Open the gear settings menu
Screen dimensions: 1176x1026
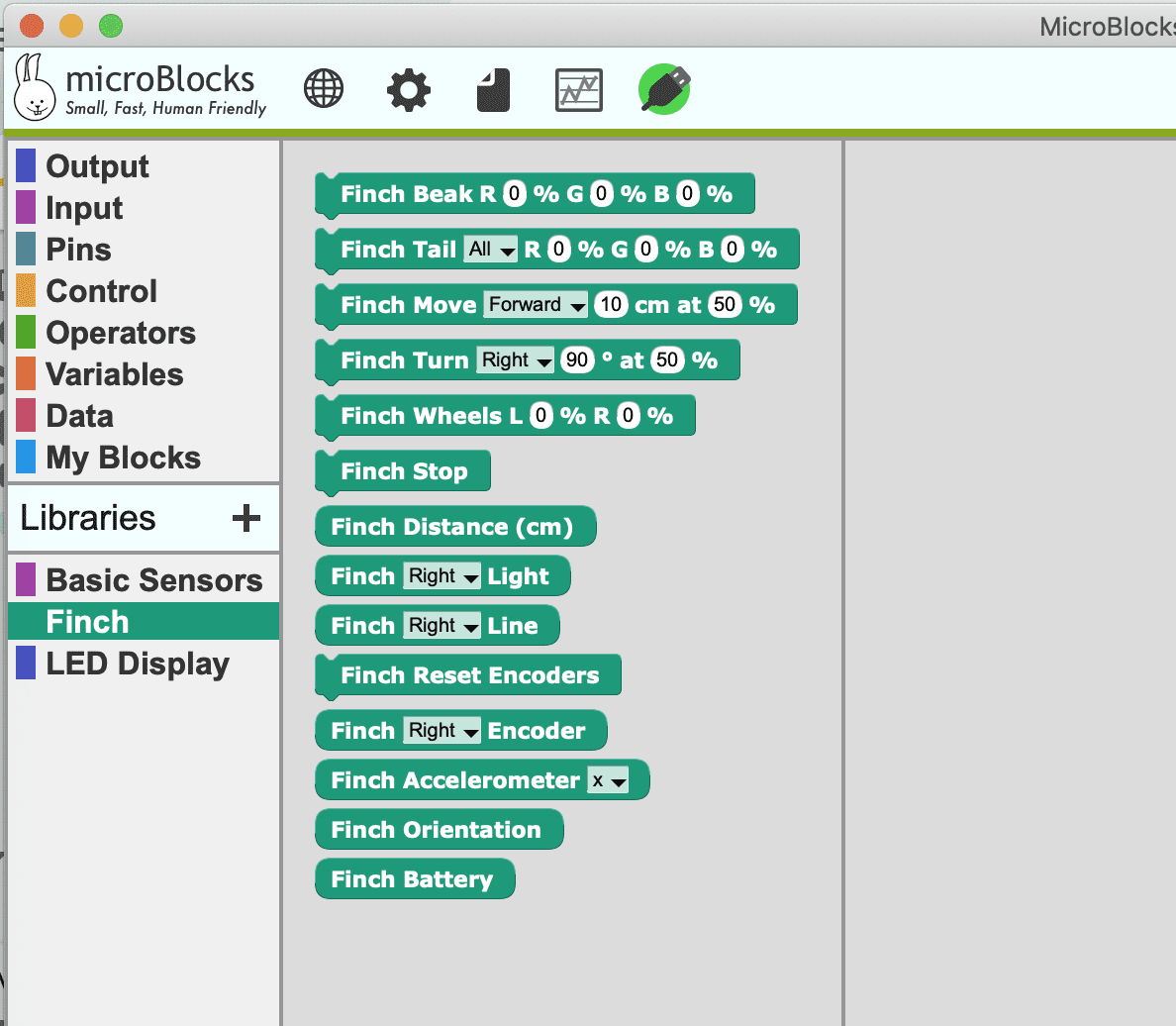click(408, 90)
